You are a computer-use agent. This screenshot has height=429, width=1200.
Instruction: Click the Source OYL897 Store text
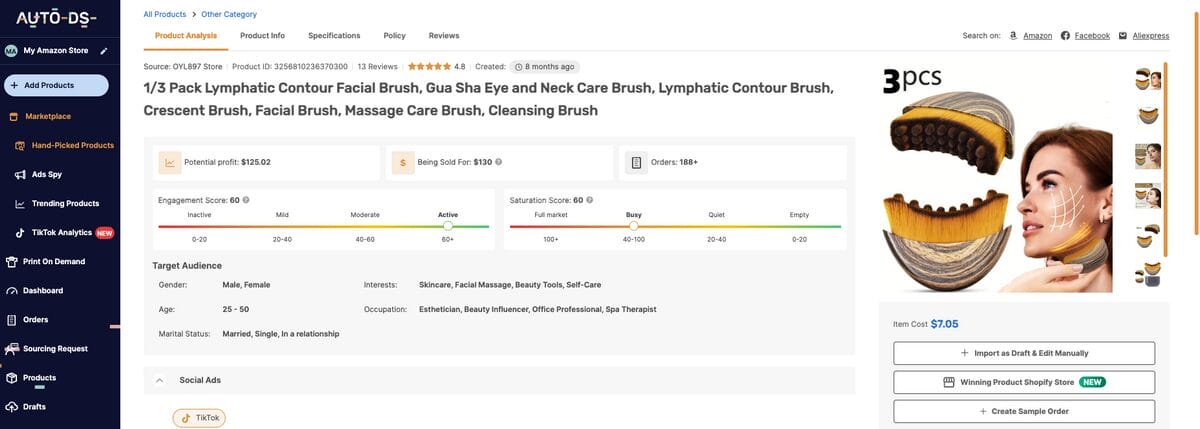tap(183, 67)
